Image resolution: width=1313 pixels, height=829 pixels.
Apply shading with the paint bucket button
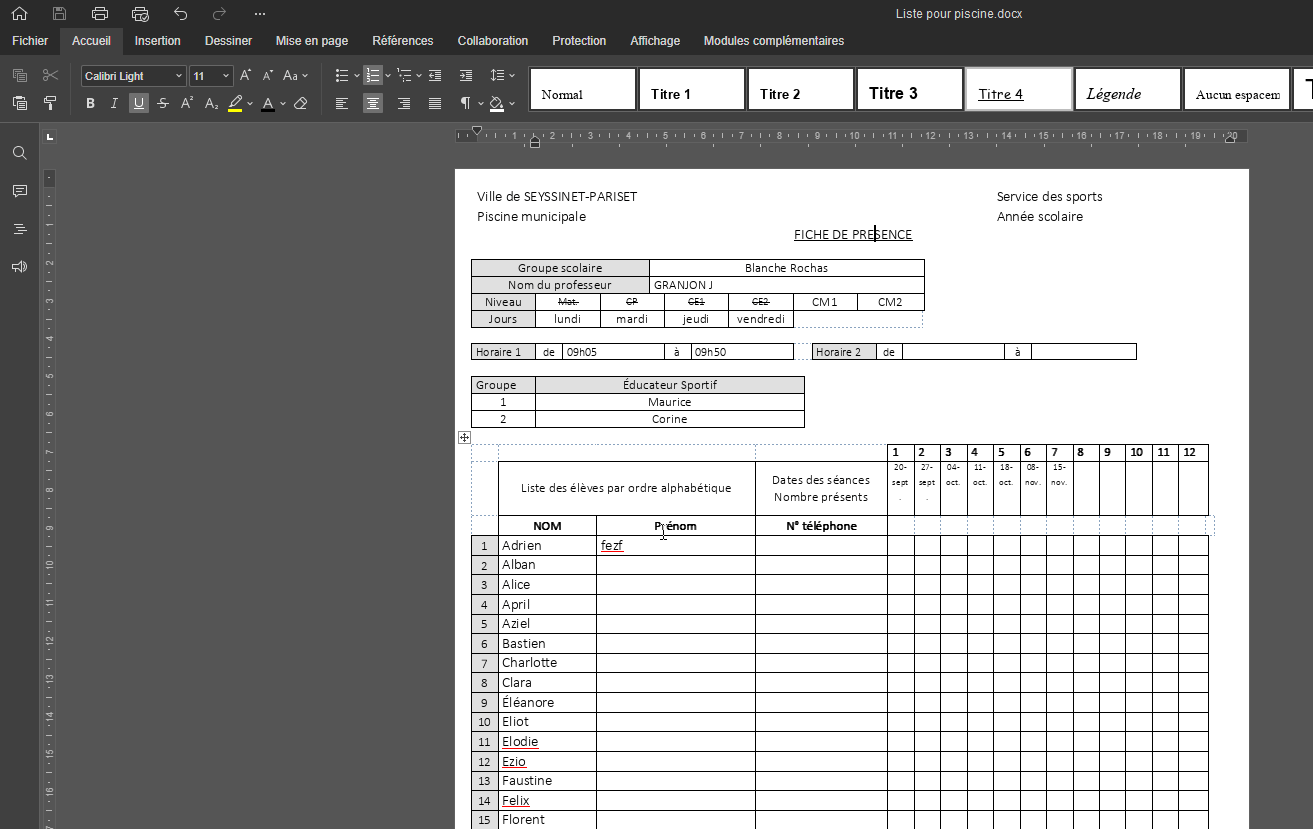click(496, 103)
